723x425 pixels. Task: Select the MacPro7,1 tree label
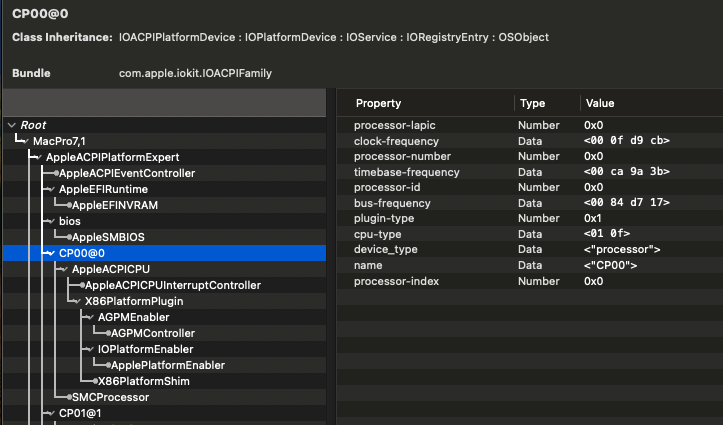[x=59, y=141]
